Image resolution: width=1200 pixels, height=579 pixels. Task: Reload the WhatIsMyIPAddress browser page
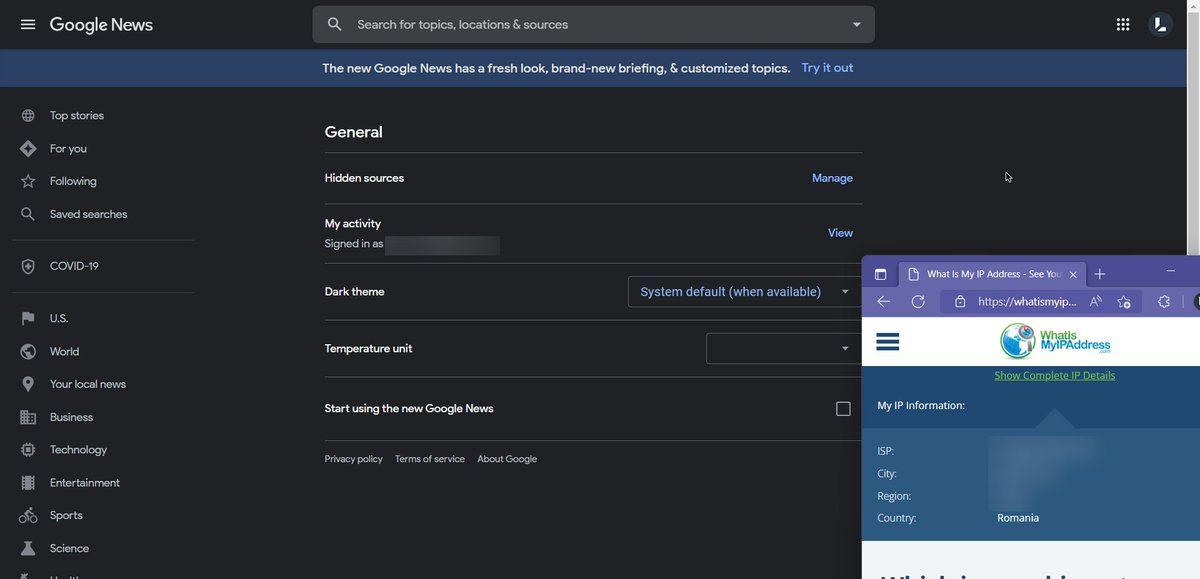coord(918,301)
